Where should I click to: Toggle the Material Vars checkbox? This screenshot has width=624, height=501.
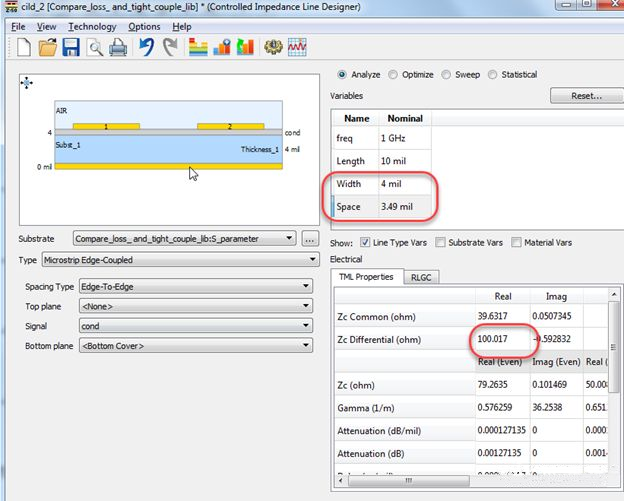click(x=516, y=243)
